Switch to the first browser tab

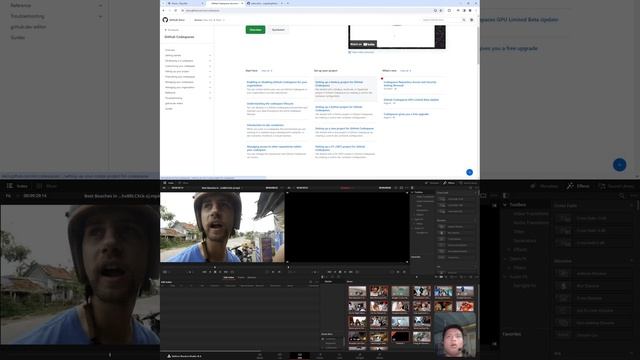coord(185,3)
